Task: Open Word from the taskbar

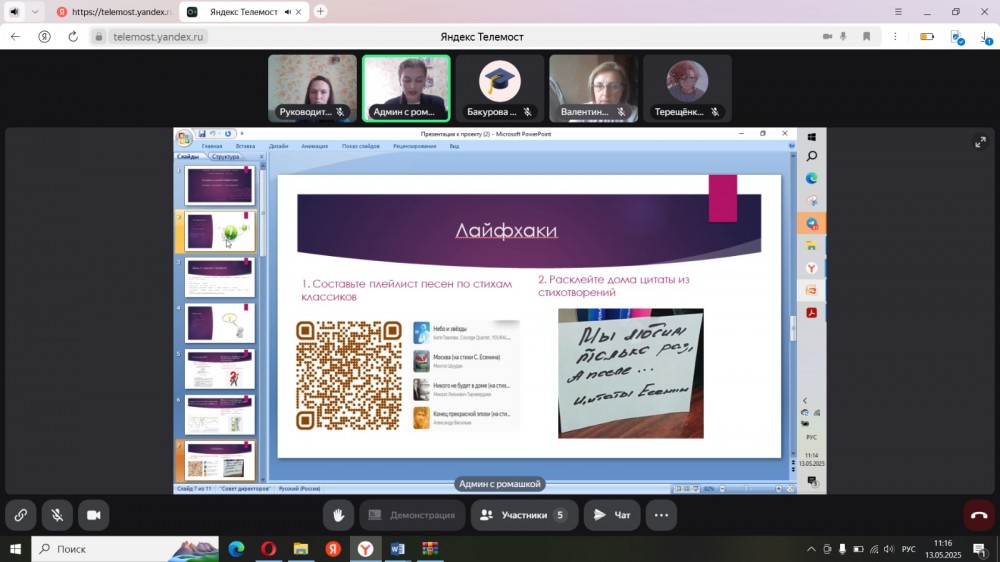Action: pos(397,548)
